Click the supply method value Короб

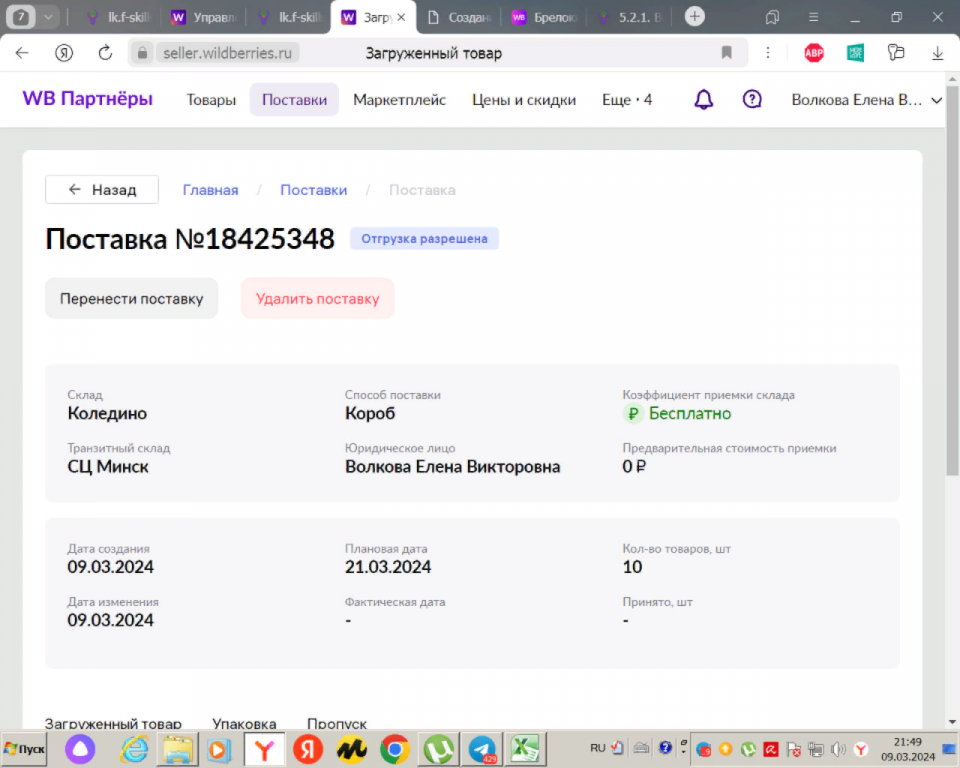click(370, 413)
